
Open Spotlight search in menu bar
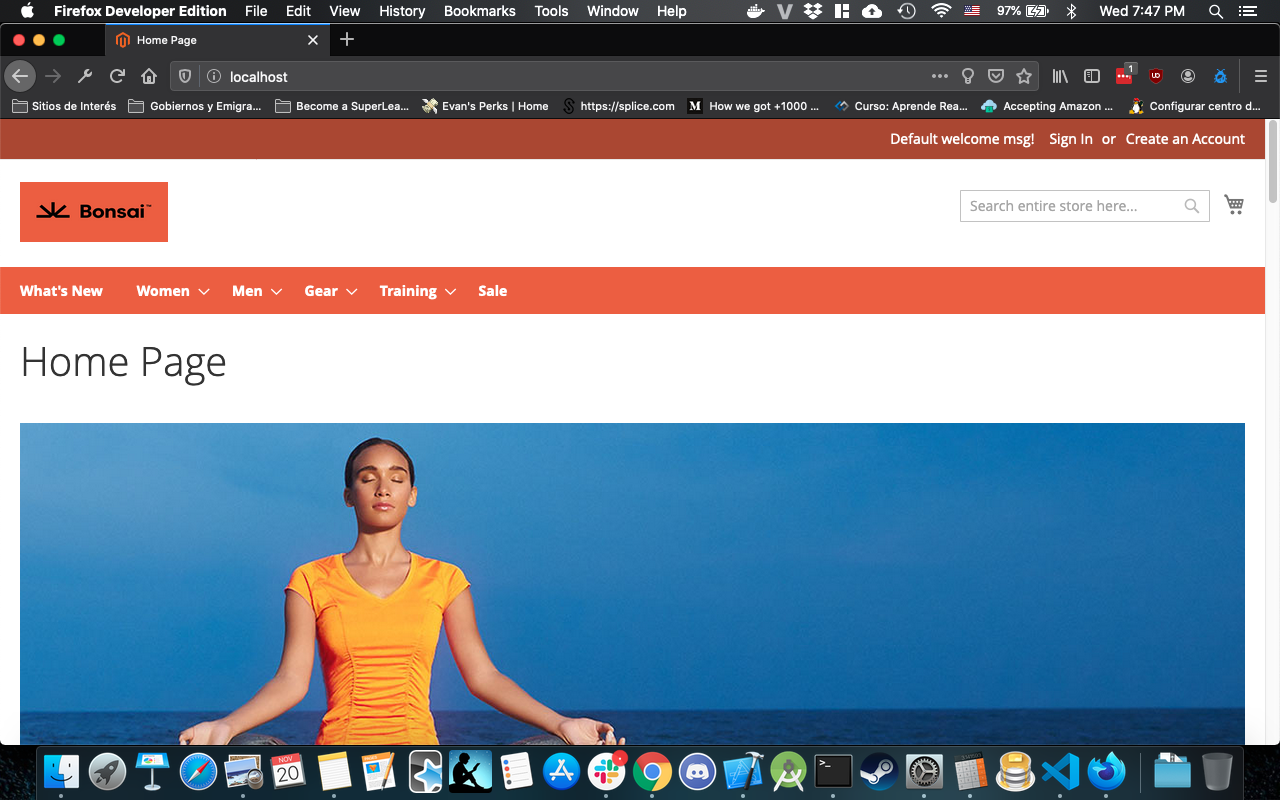(x=1216, y=11)
